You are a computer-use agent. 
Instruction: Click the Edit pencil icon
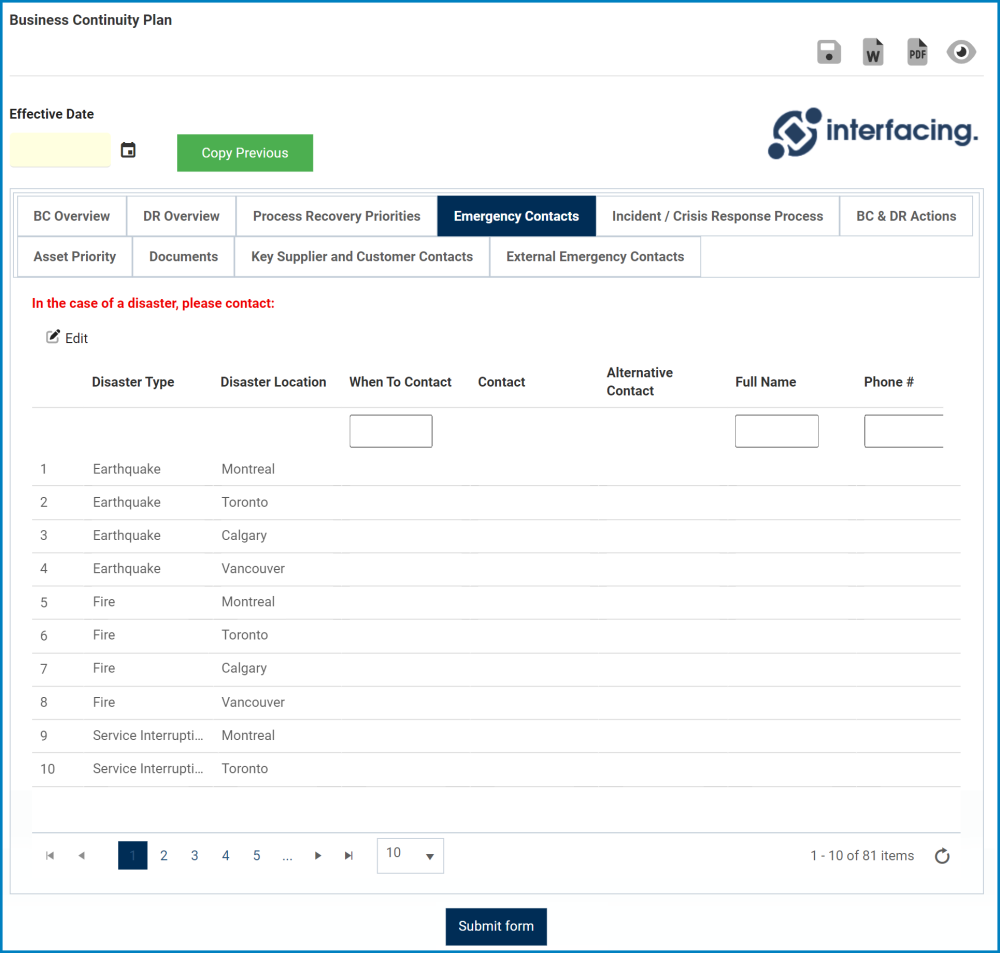click(x=53, y=337)
